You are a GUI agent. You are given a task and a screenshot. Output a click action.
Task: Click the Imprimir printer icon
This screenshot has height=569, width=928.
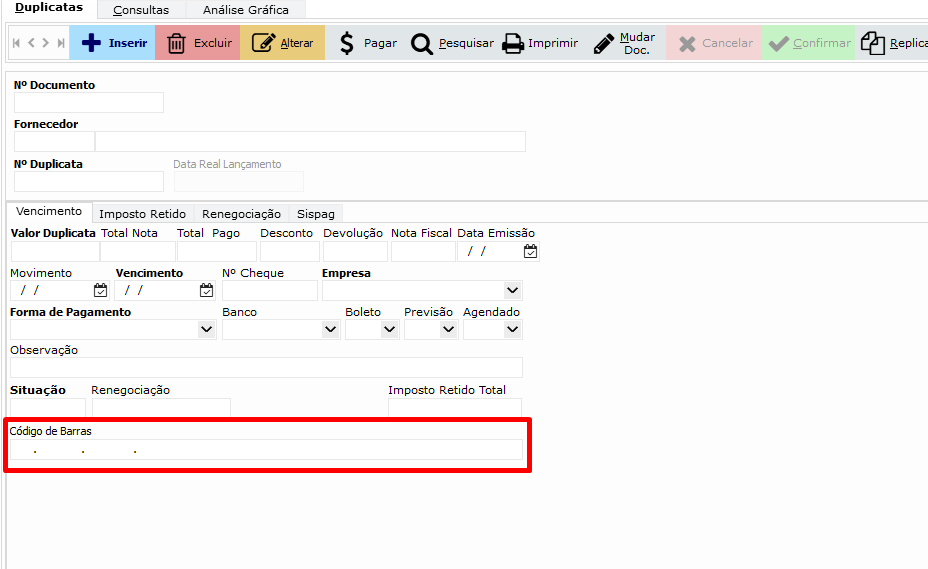click(512, 44)
